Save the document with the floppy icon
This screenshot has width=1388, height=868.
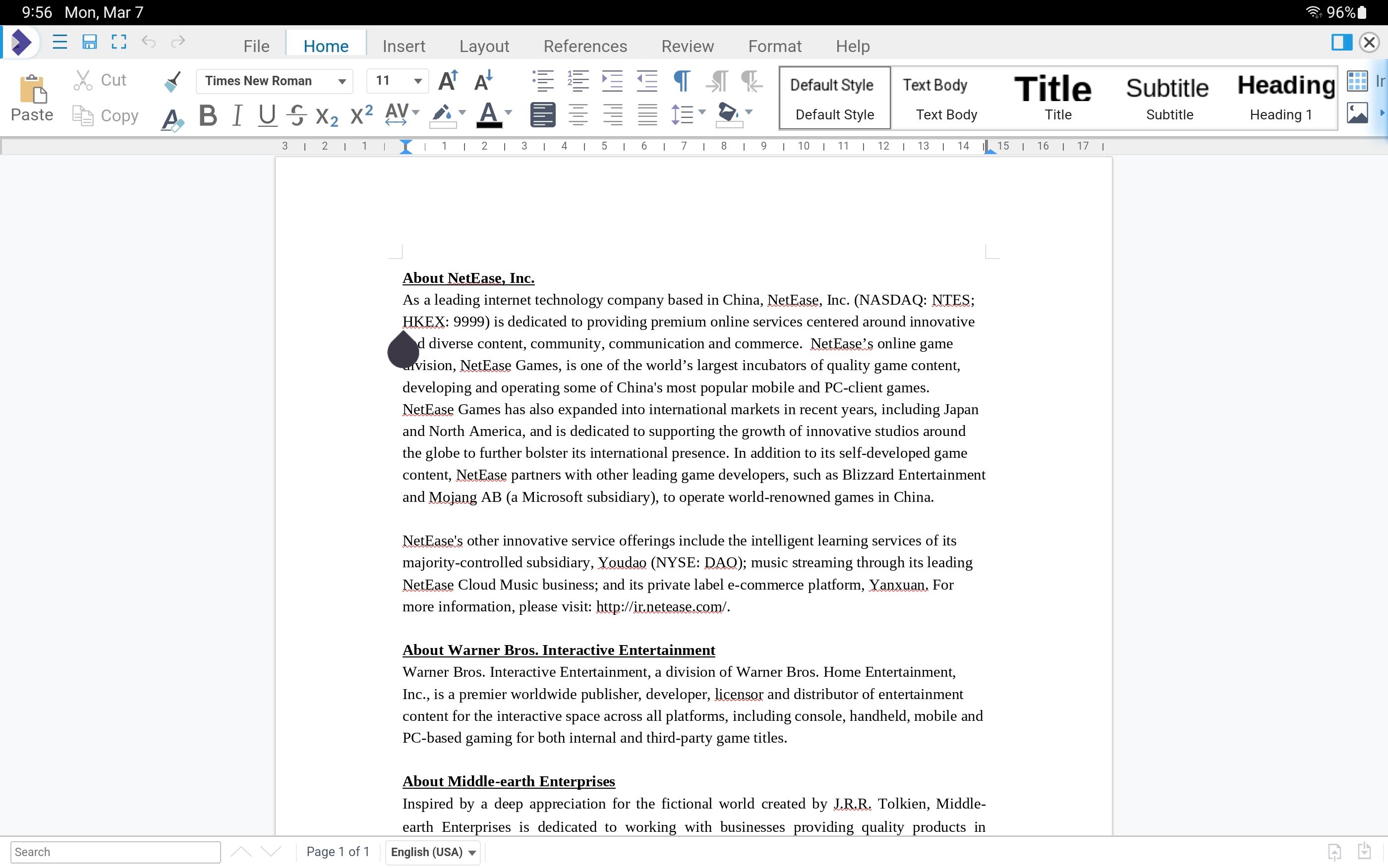90,42
